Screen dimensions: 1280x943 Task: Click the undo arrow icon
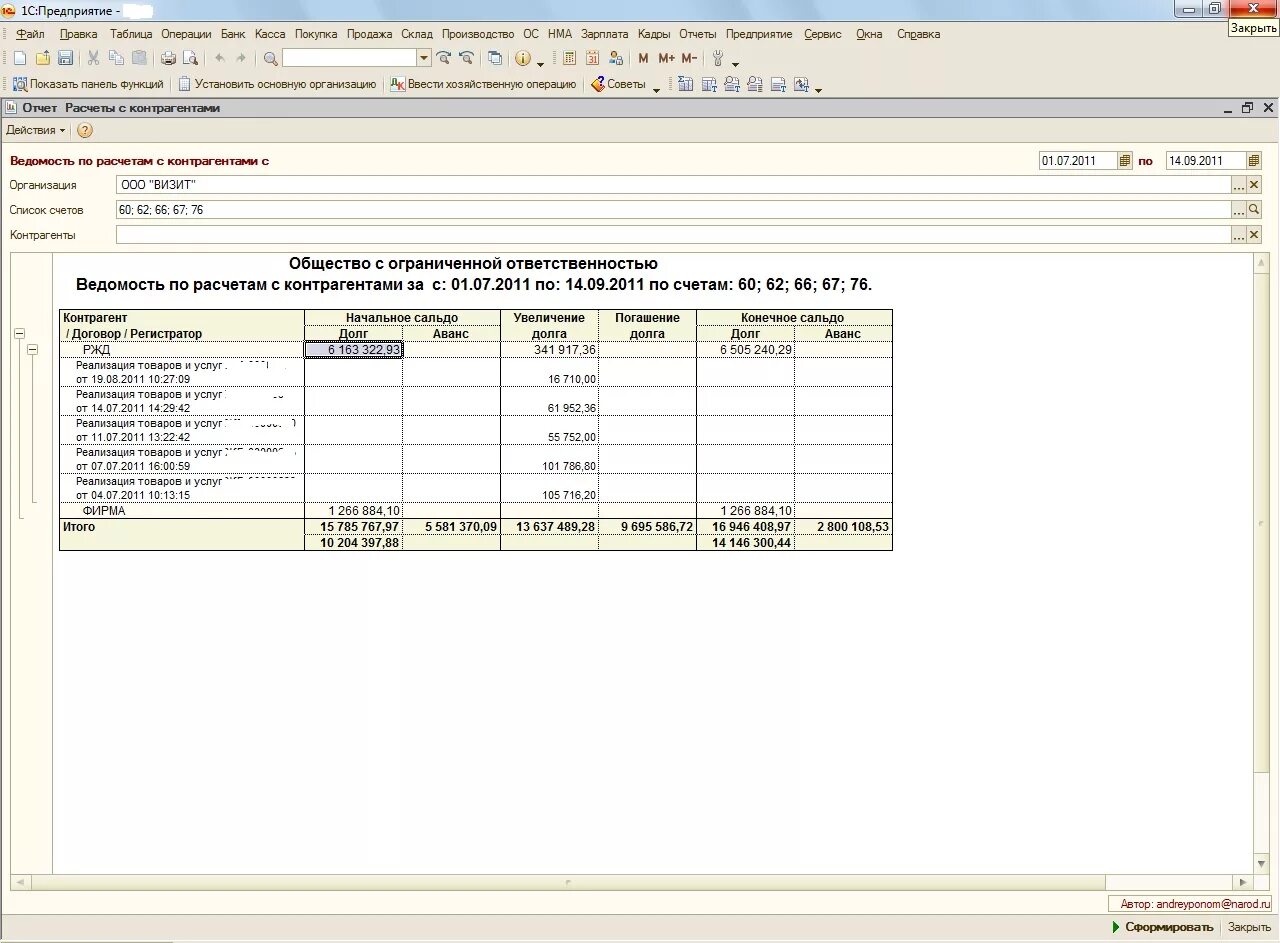point(219,58)
